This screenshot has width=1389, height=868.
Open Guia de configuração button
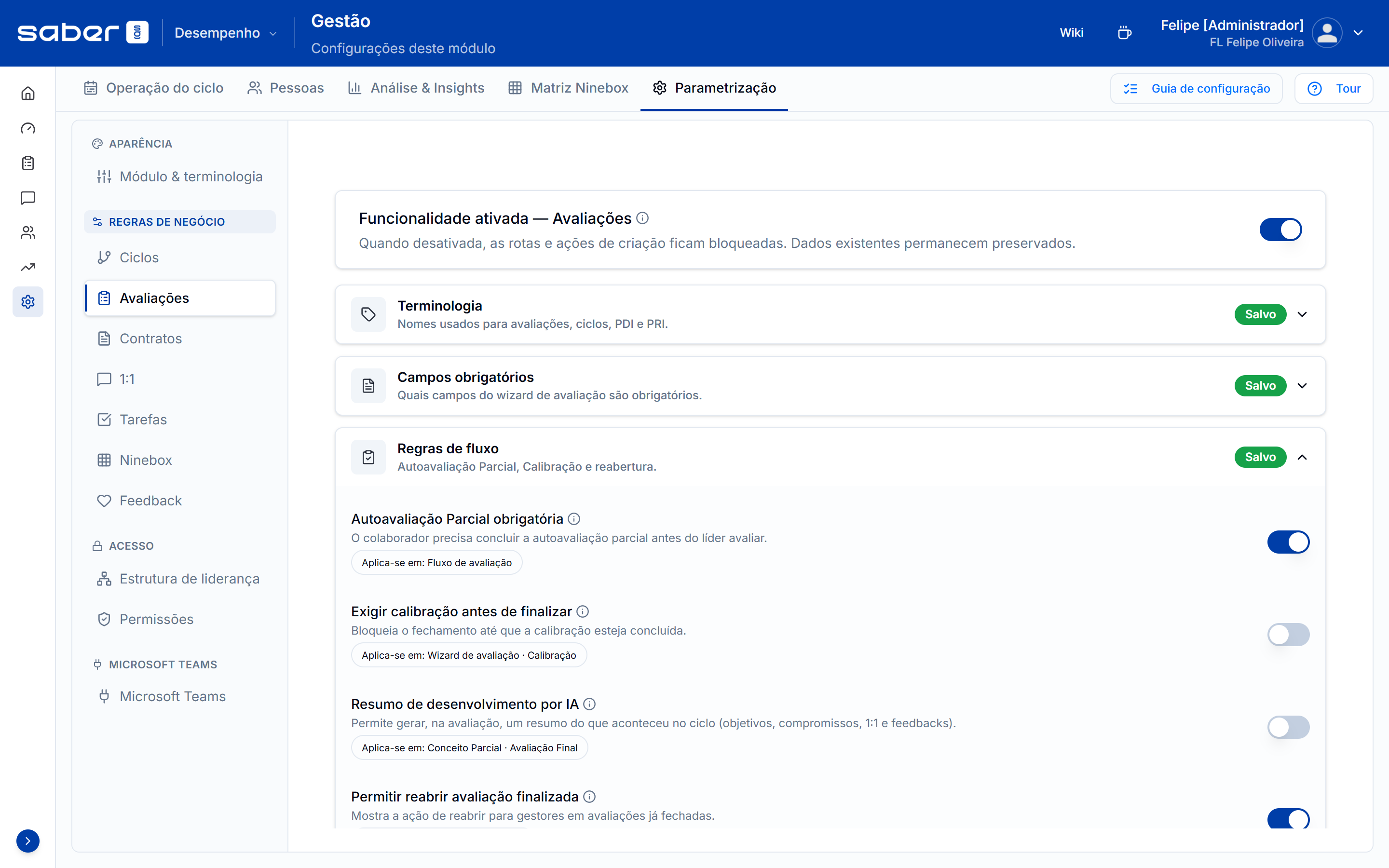pyautogui.click(x=1196, y=88)
